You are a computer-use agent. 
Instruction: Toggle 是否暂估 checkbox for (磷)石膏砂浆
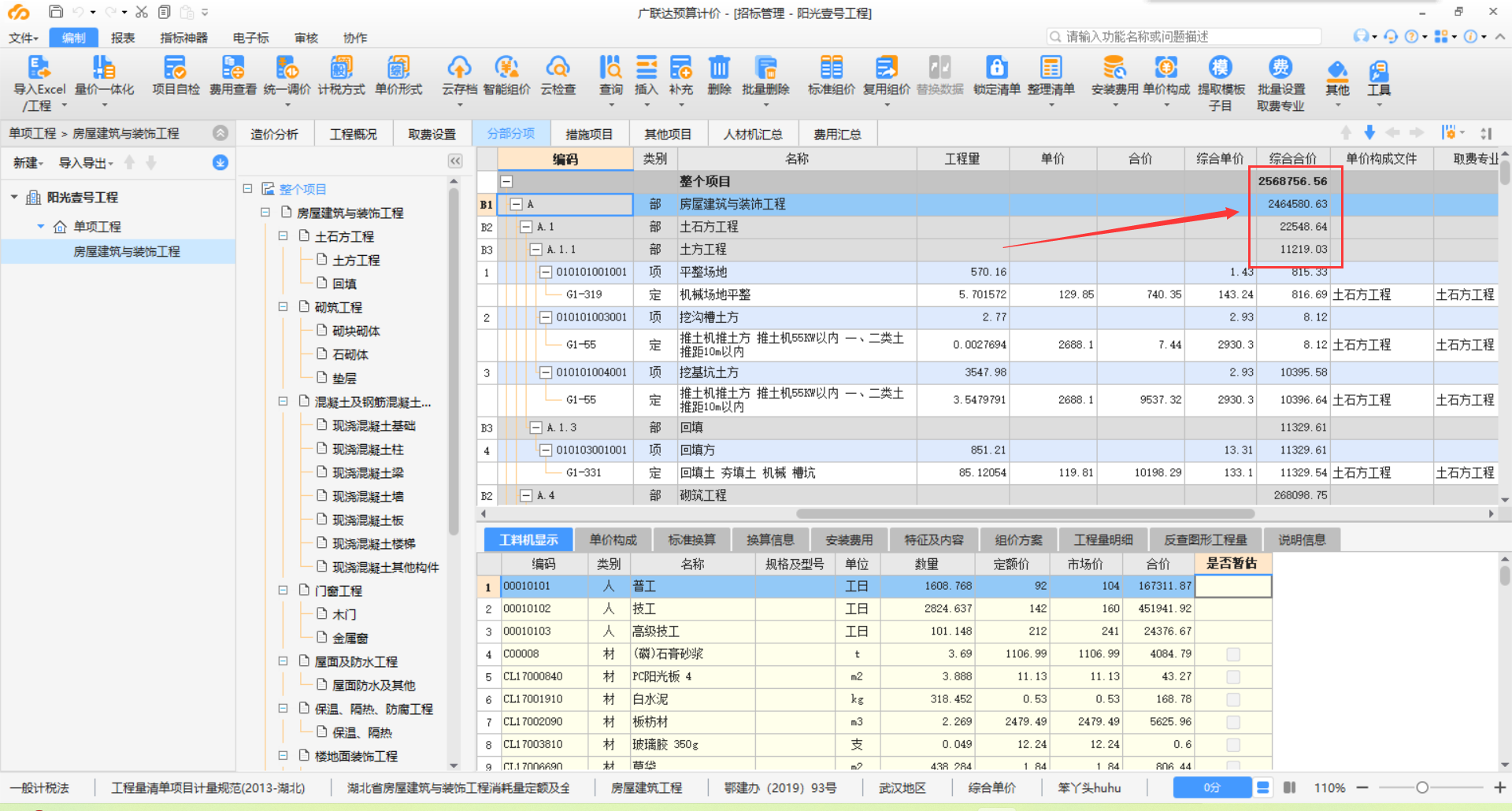[x=1233, y=654]
